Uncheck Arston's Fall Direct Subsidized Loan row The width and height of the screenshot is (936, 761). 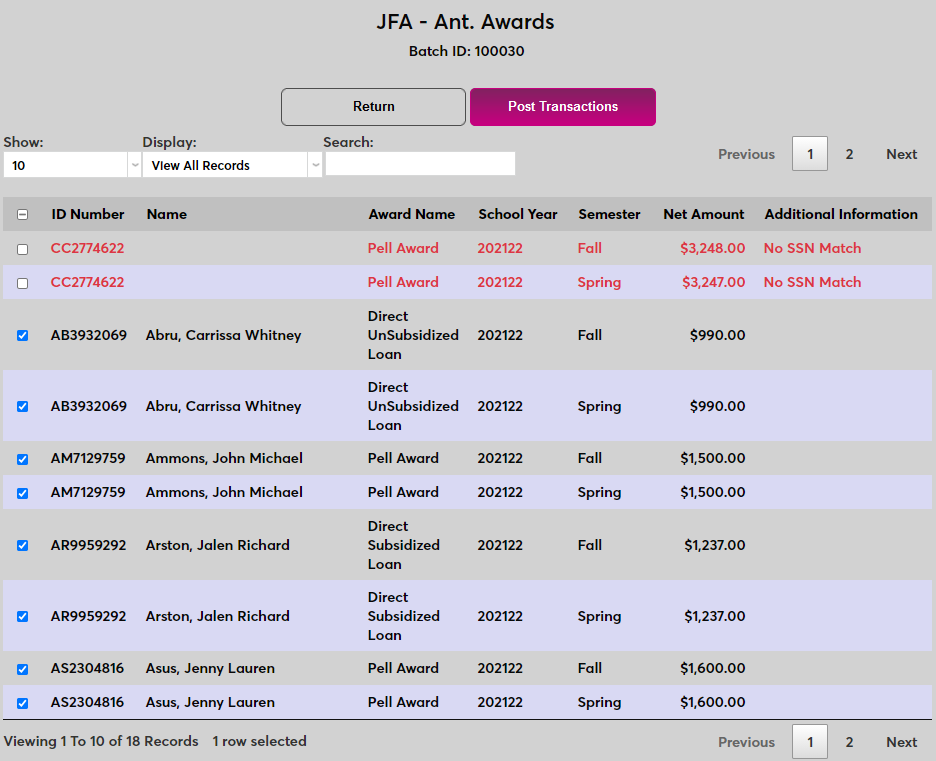click(22, 545)
